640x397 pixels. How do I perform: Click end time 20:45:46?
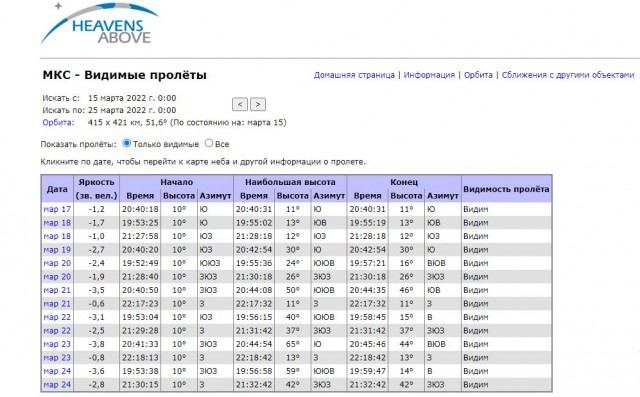[367, 344]
